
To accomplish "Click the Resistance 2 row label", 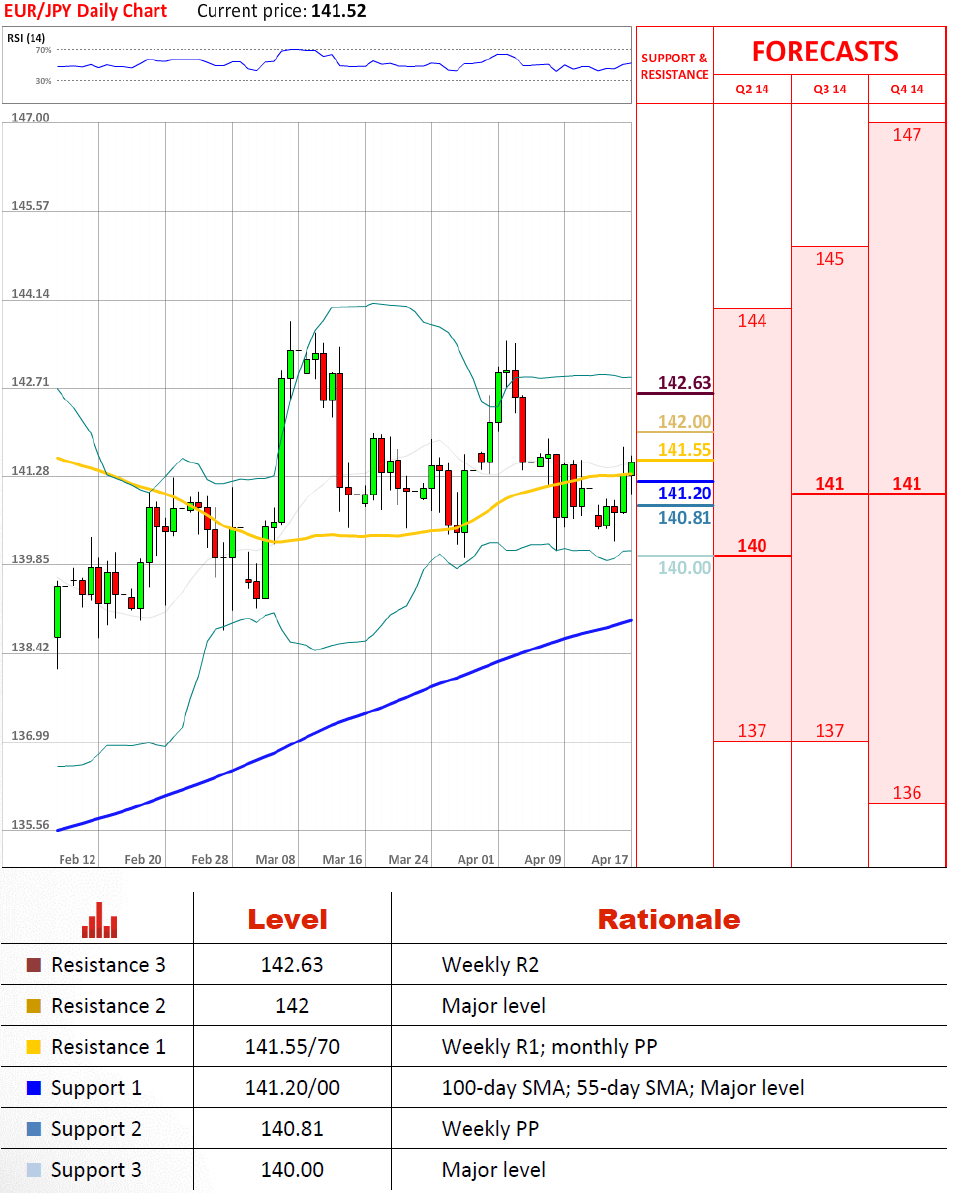I will pos(108,1006).
